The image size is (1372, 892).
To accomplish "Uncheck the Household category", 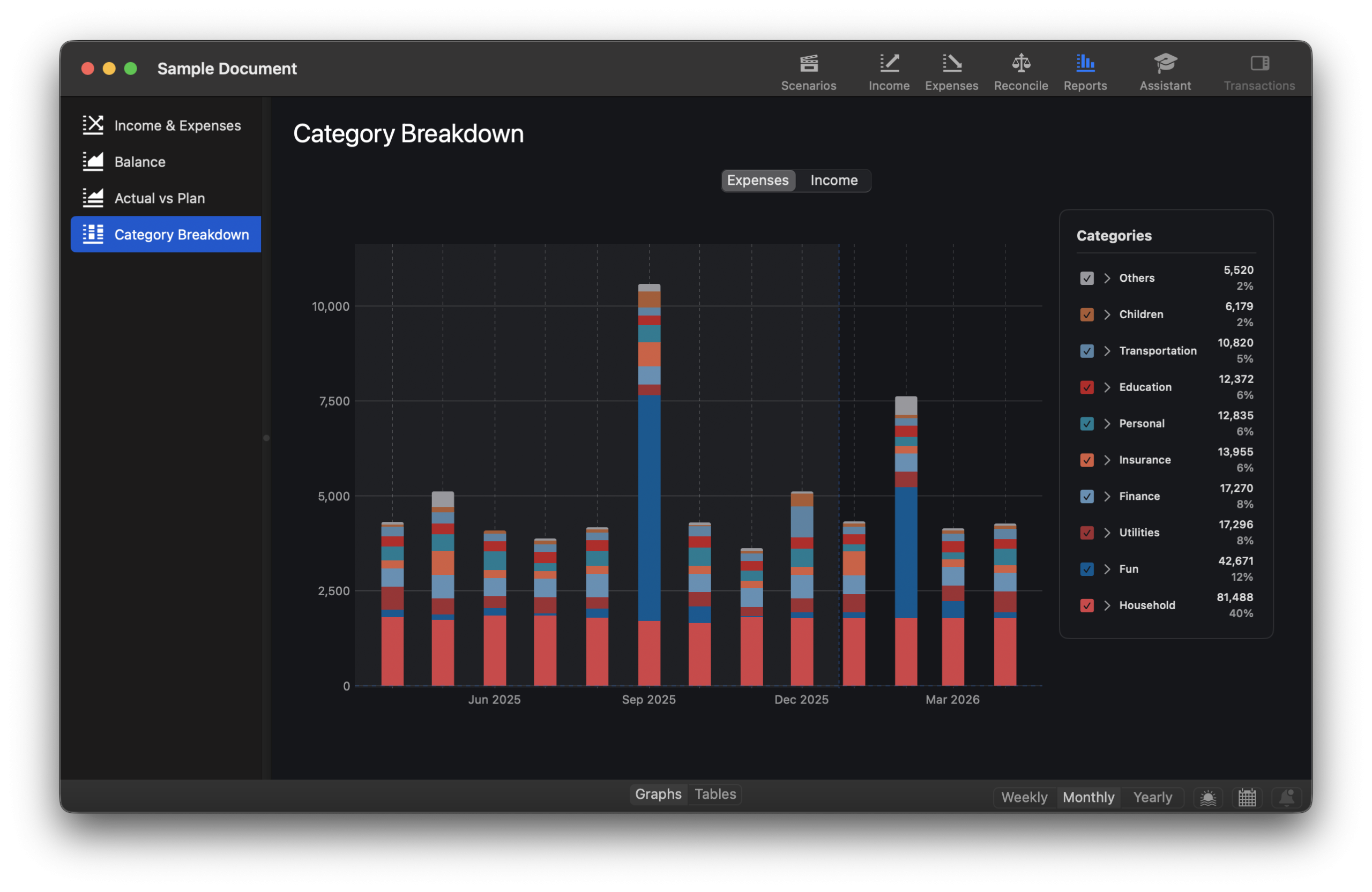I will (1087, 605).
